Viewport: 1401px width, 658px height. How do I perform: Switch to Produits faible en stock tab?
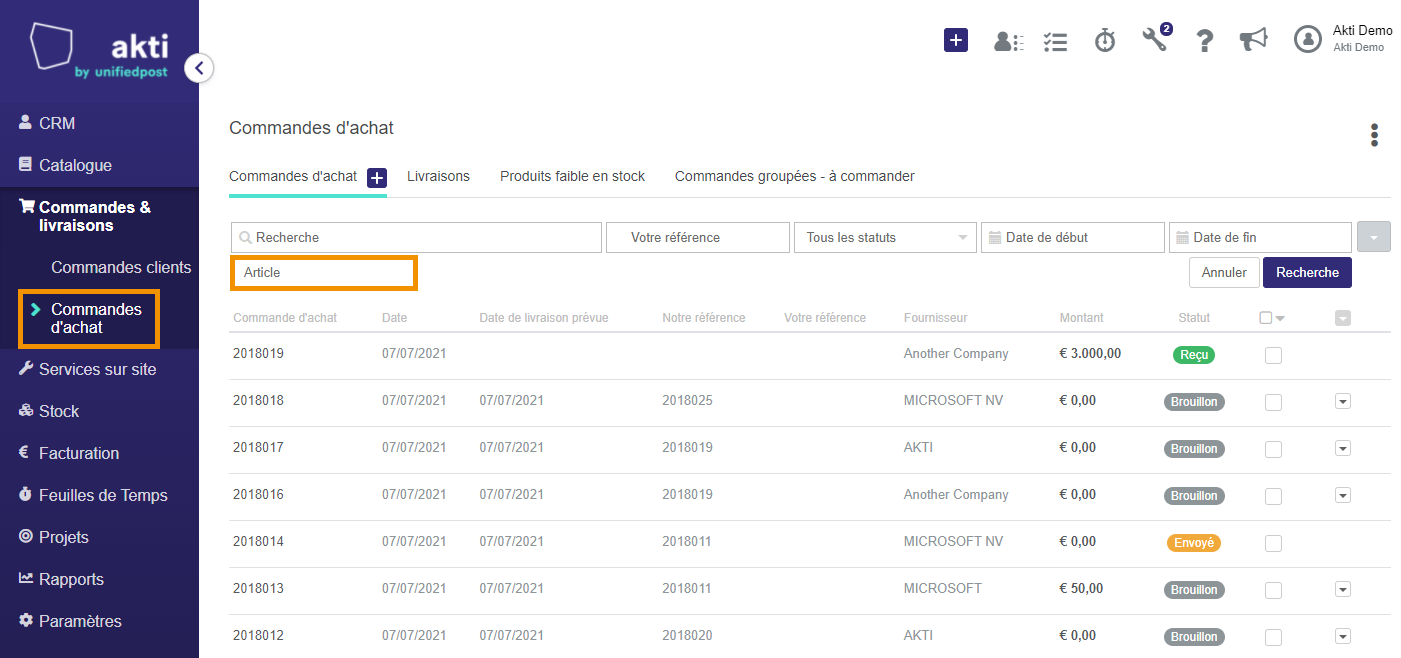(572, 176)
